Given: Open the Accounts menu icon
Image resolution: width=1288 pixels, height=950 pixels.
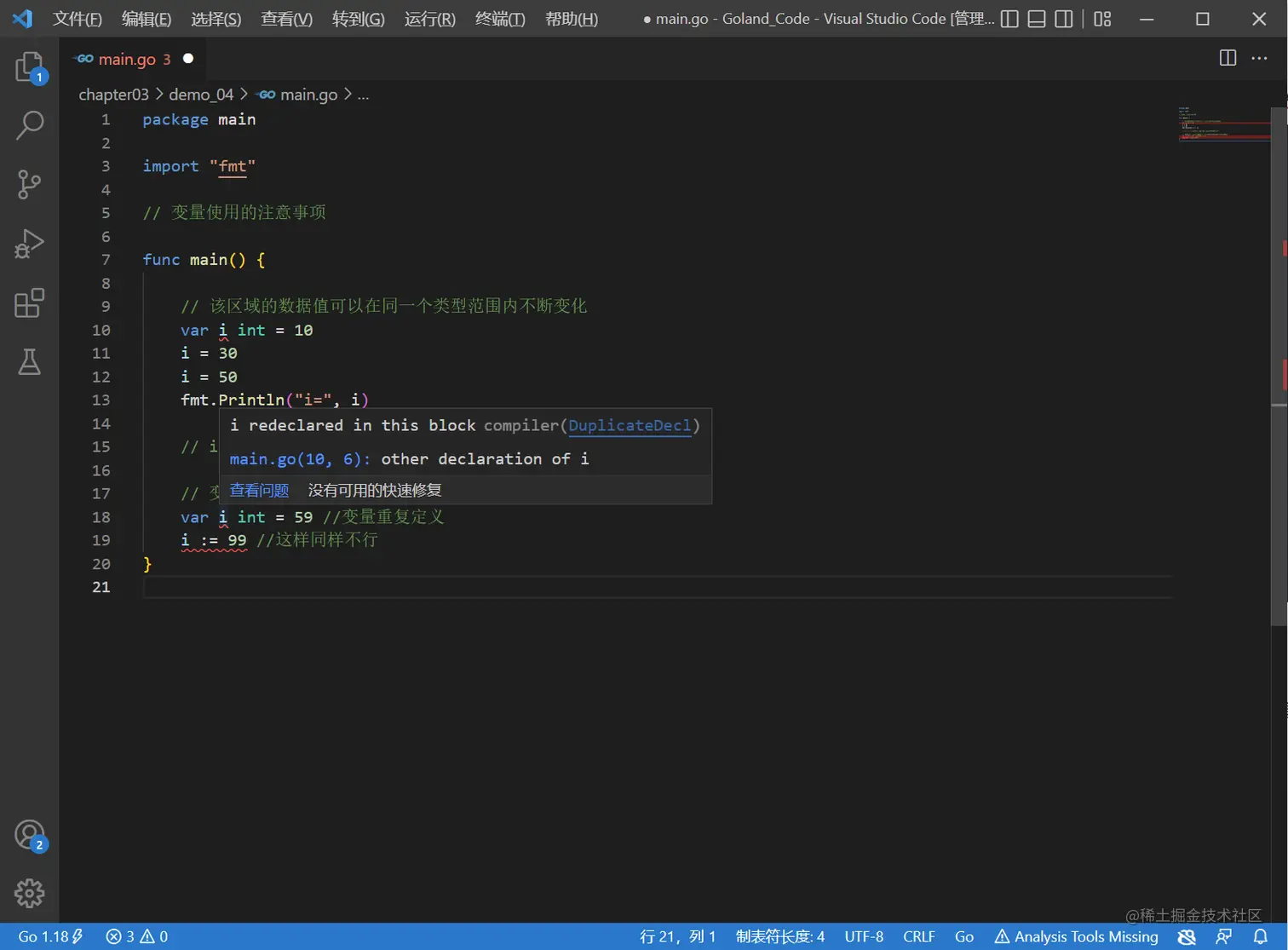Looking at the screenshot, I should point(30,836).
